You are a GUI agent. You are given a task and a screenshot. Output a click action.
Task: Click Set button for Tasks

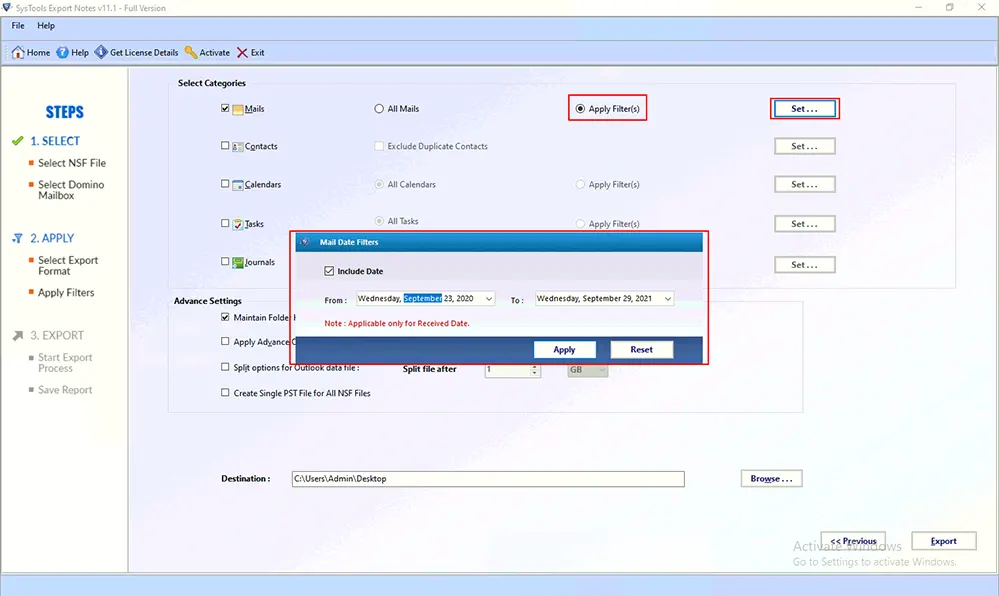(x=805, y=224)
